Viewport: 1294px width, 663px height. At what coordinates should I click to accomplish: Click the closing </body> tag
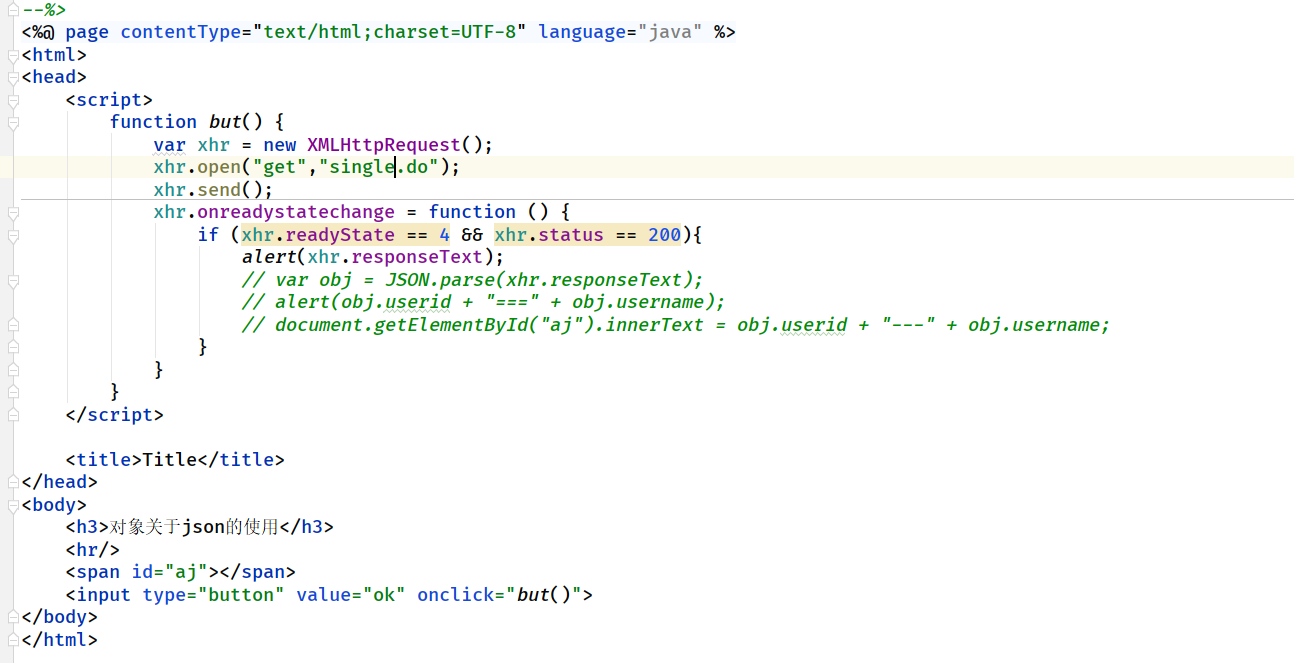[60, 617]
